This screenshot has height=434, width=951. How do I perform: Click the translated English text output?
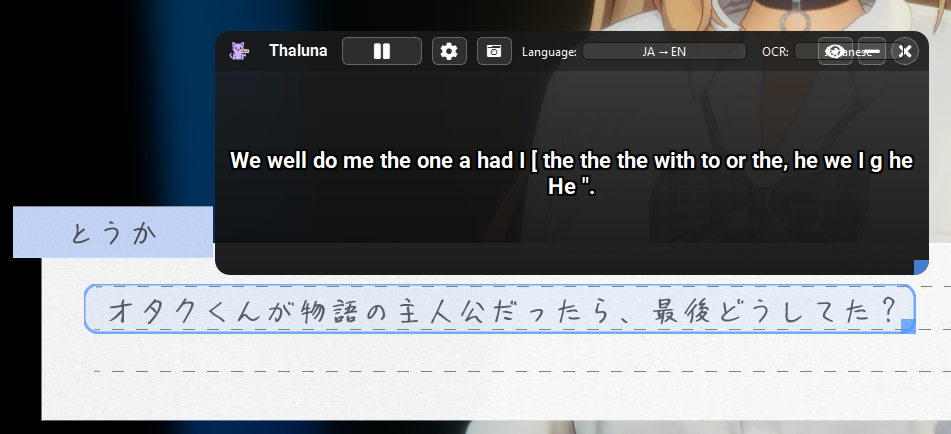[x=571, y=173]
